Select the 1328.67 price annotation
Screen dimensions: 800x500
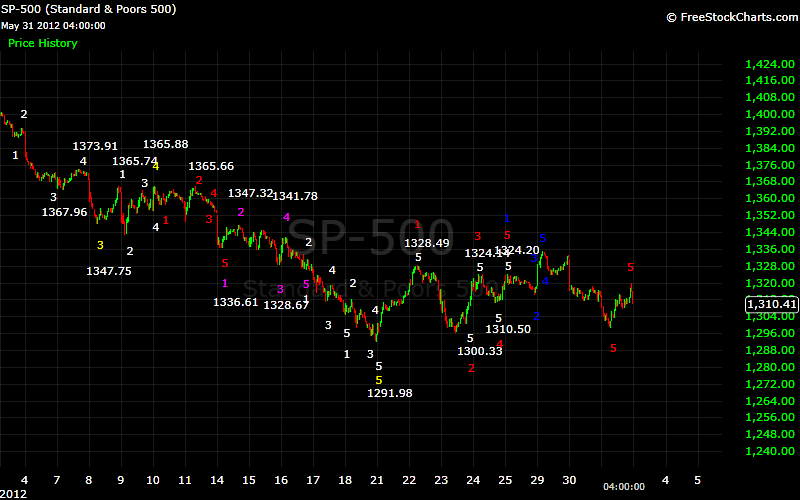286,305
